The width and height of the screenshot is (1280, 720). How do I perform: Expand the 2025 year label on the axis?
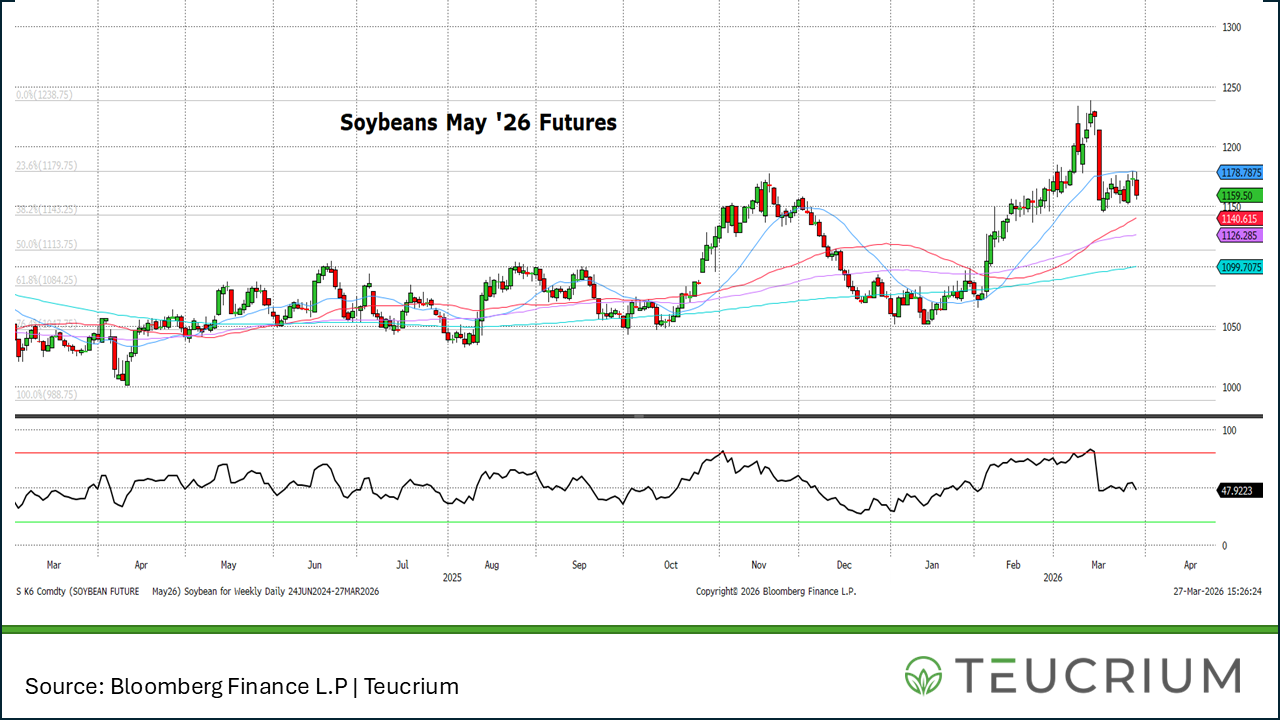pos(452,577)
